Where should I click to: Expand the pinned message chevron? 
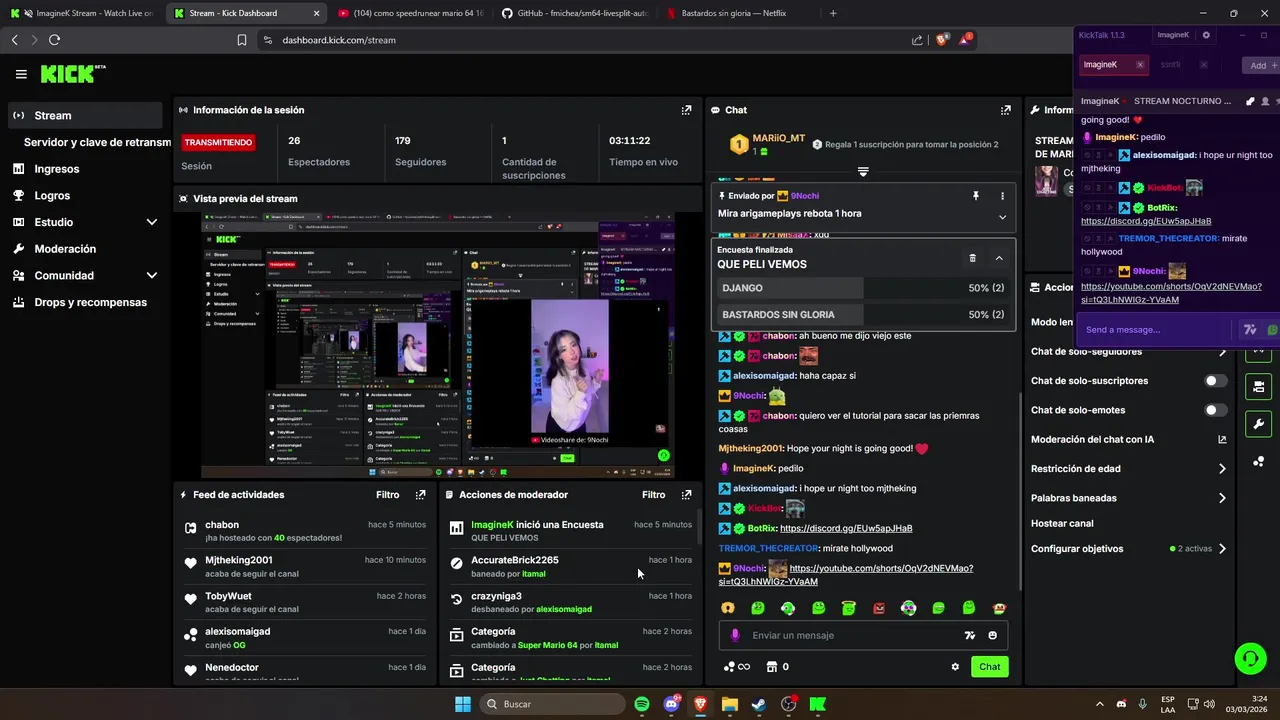(1002, 217)
